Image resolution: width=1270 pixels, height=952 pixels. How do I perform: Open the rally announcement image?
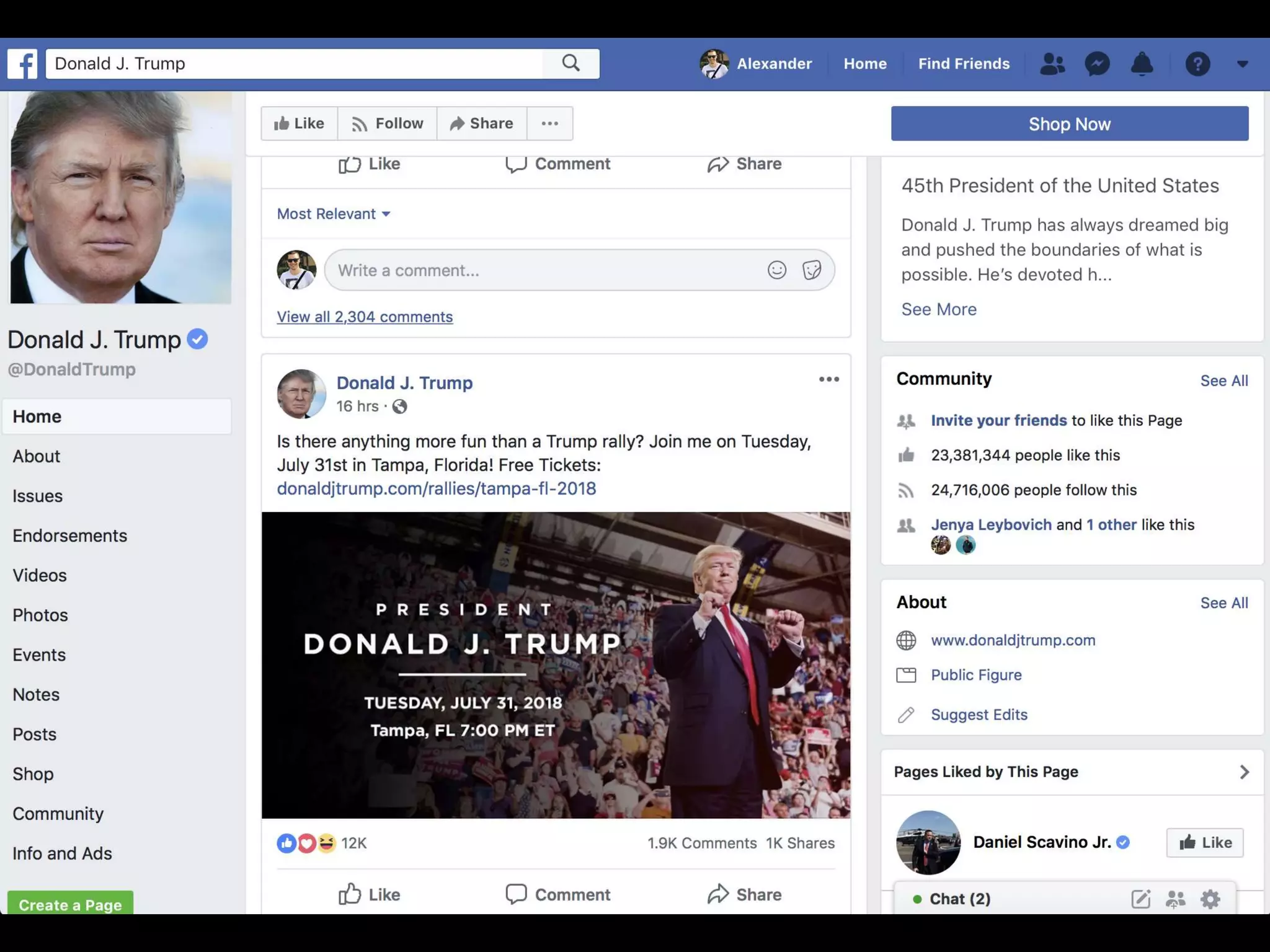[x=556, y=665]
